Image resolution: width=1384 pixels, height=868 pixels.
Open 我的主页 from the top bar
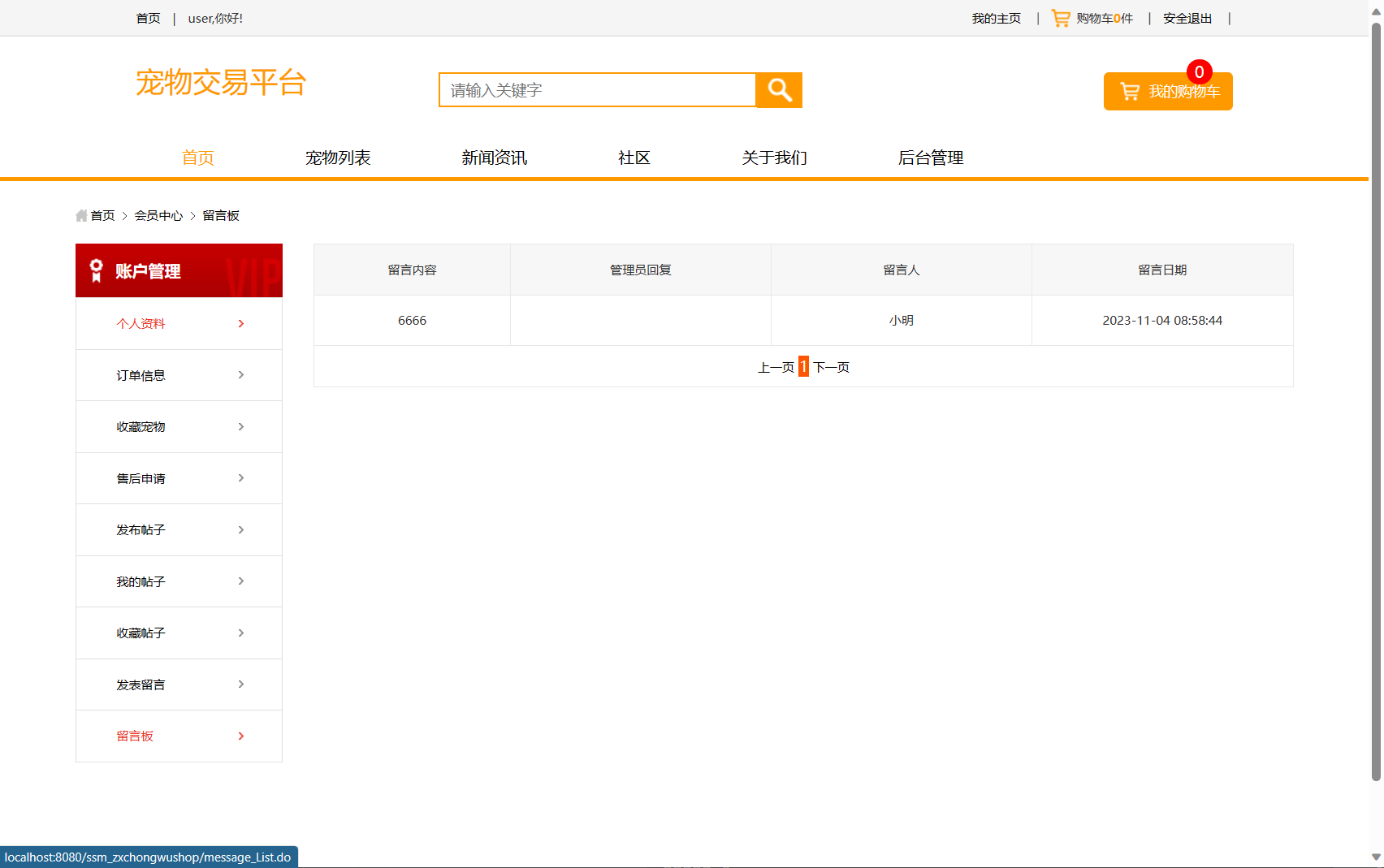pyautogui.click(x=996, y=18)
